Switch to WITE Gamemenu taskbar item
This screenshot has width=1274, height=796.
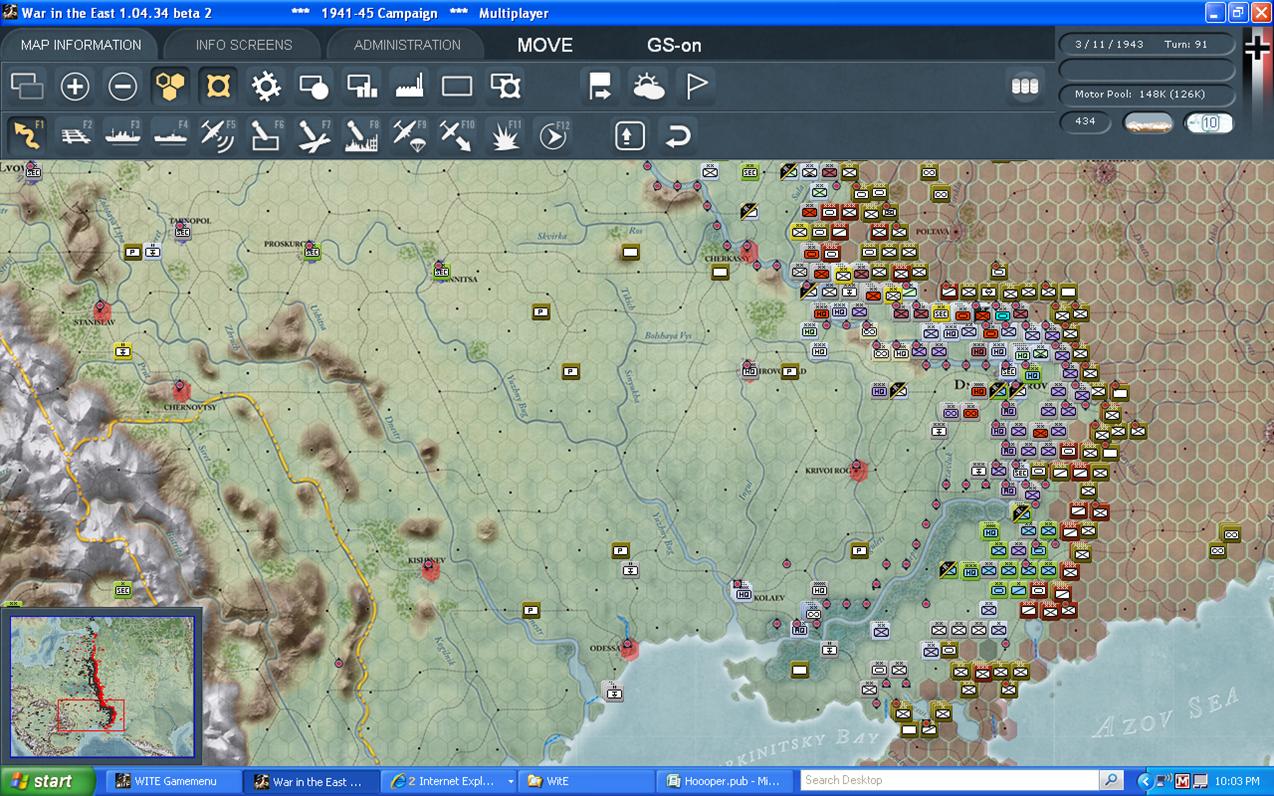174,781
